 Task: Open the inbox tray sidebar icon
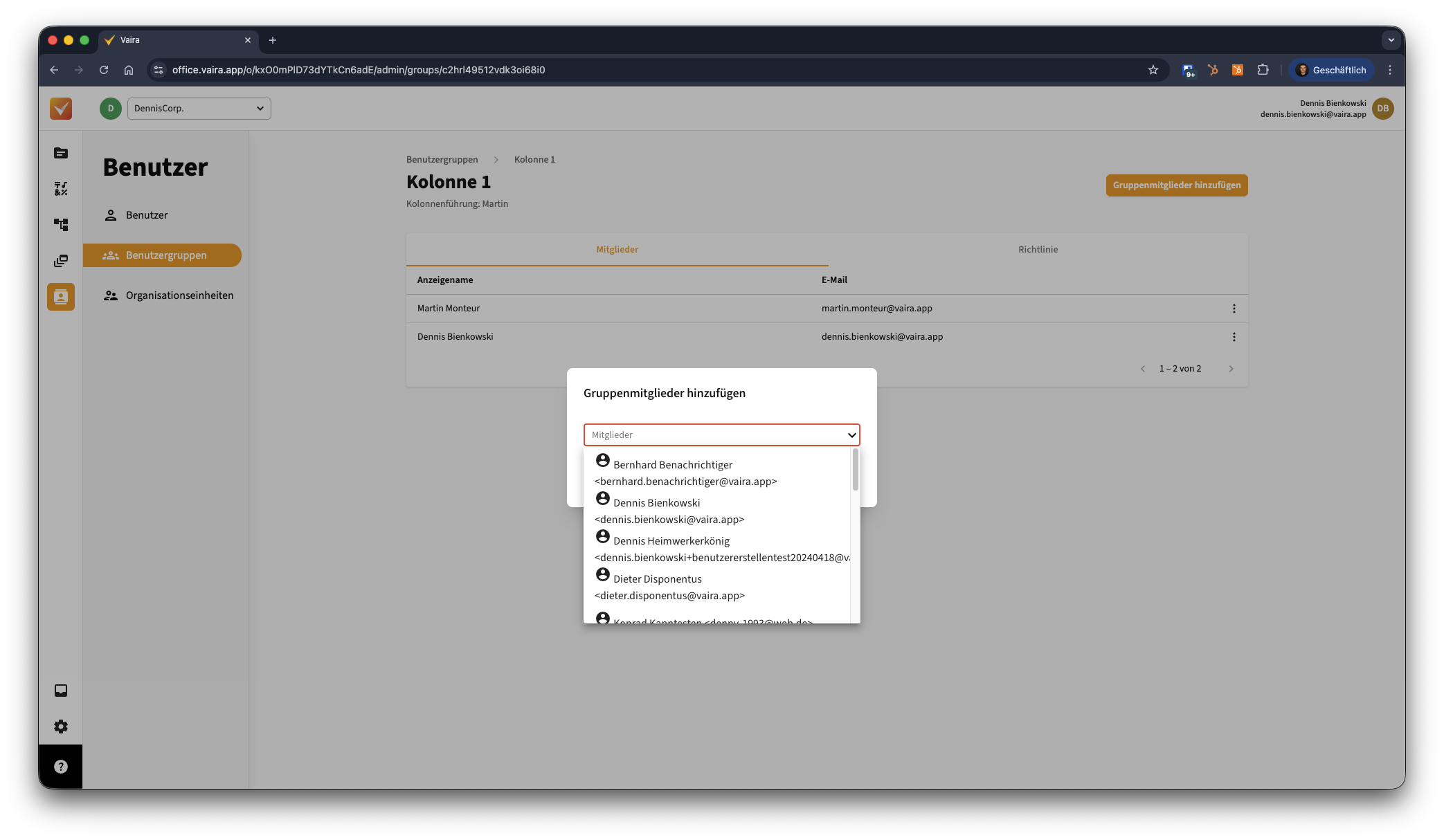(x=61, y=691)
